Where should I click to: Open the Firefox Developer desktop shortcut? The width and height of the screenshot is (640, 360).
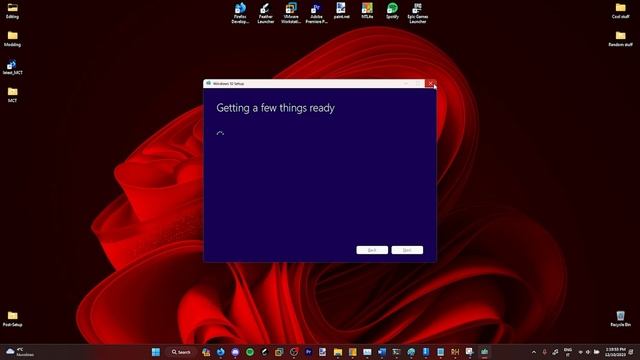click(x=240, y=13)
